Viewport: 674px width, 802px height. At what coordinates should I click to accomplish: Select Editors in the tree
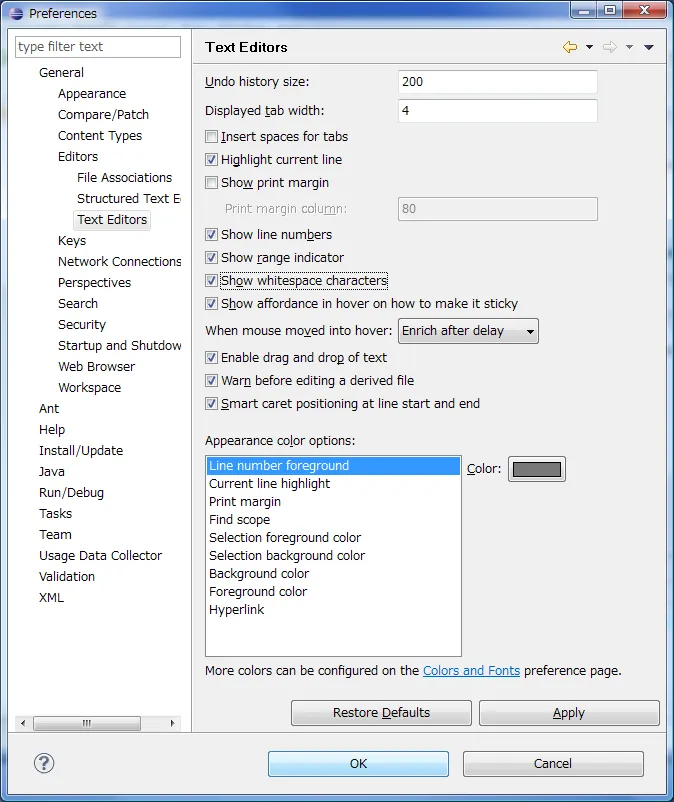(78, 157)
